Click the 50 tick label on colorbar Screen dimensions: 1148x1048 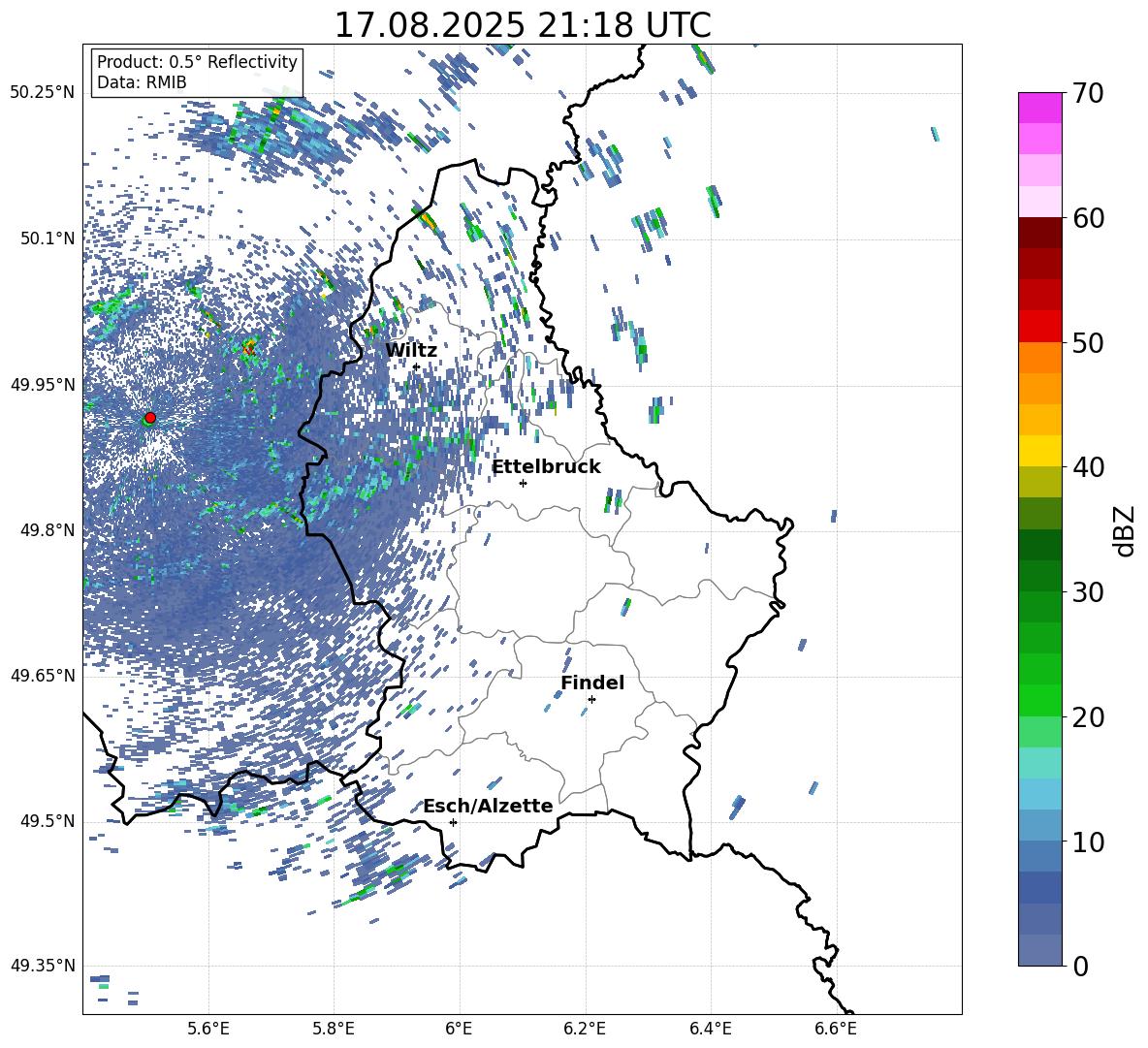click(1088, 342)
